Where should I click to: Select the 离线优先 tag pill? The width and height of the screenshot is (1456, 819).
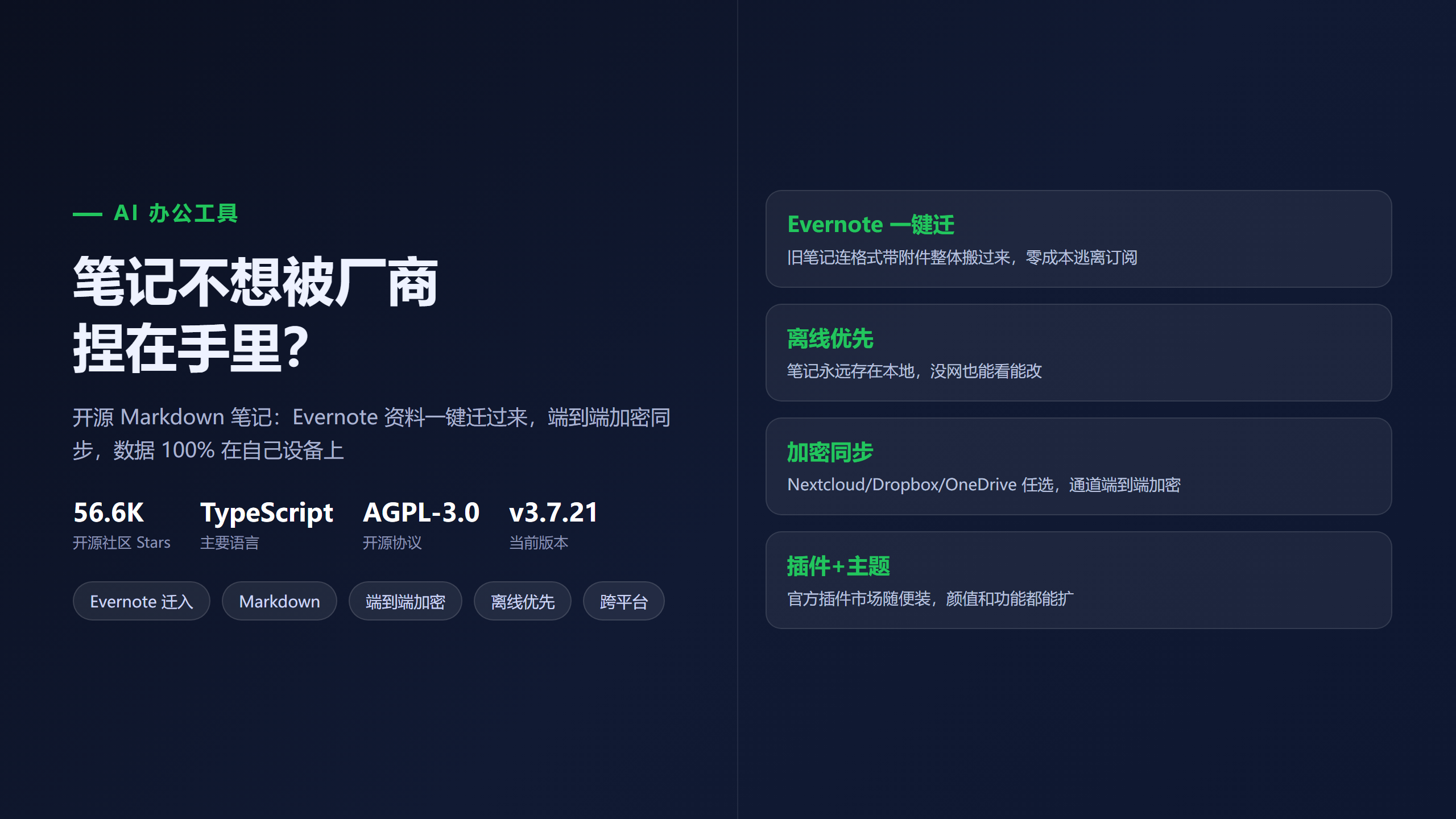(x=522, y=601)
